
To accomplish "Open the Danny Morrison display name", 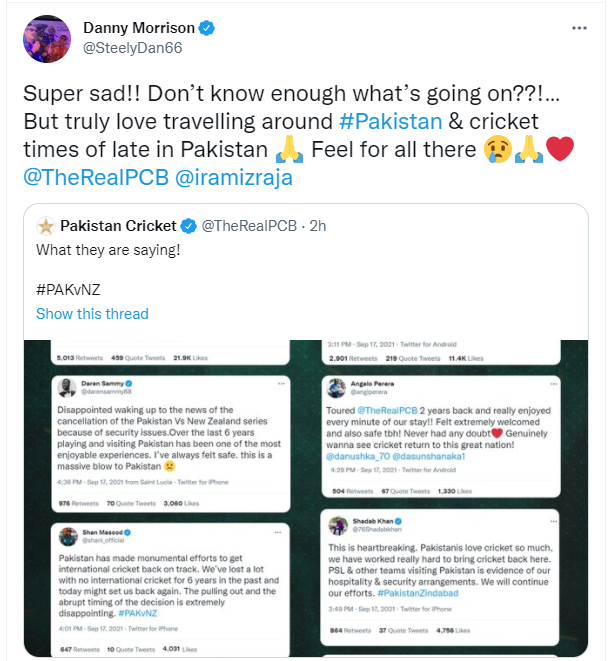I will (x=139, y=27).
